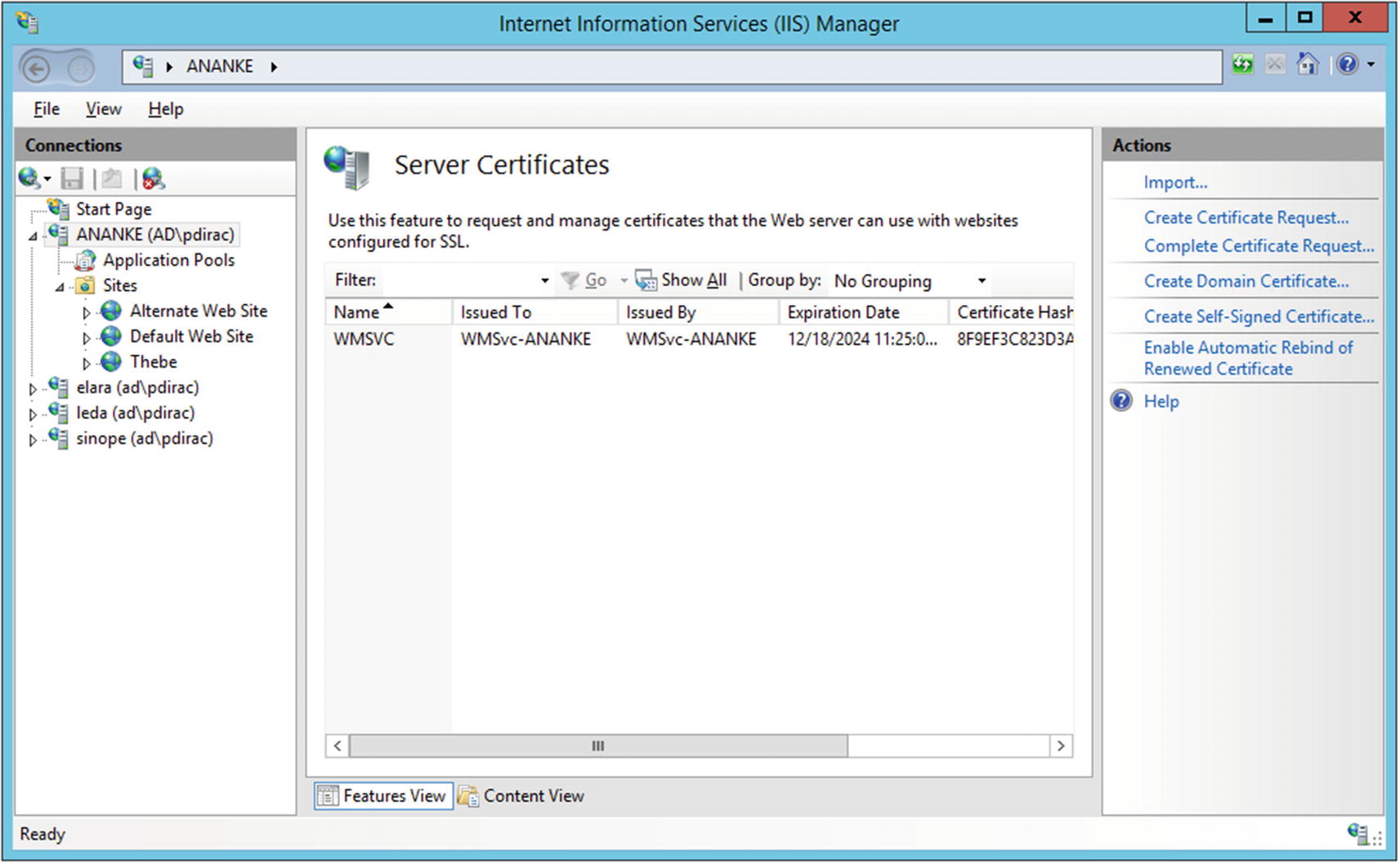
Task: Click the horizontal scrollbar thumb in certificates list
Action: [x=598, y=745]
